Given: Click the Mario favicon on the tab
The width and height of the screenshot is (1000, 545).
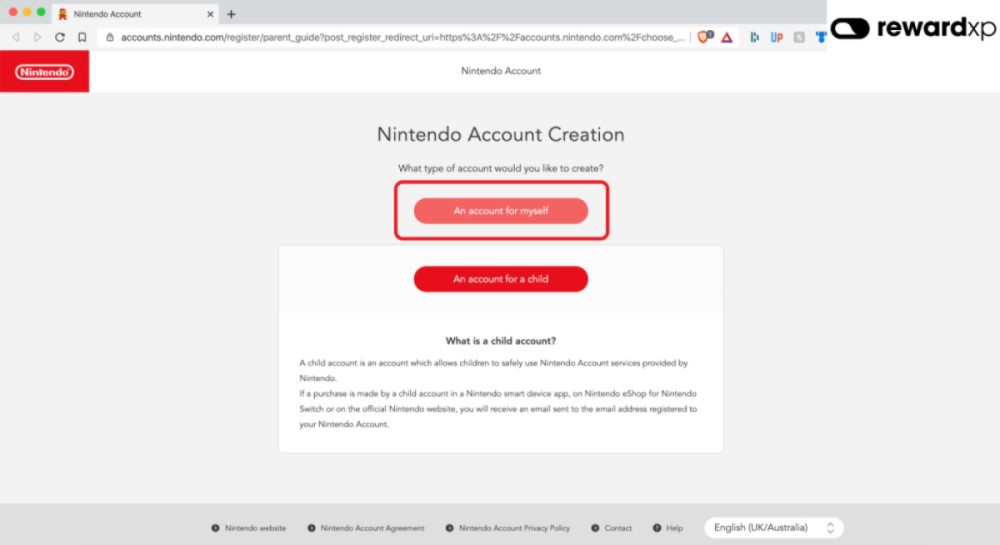Looking at the screenshot, I should click(62, 14).
